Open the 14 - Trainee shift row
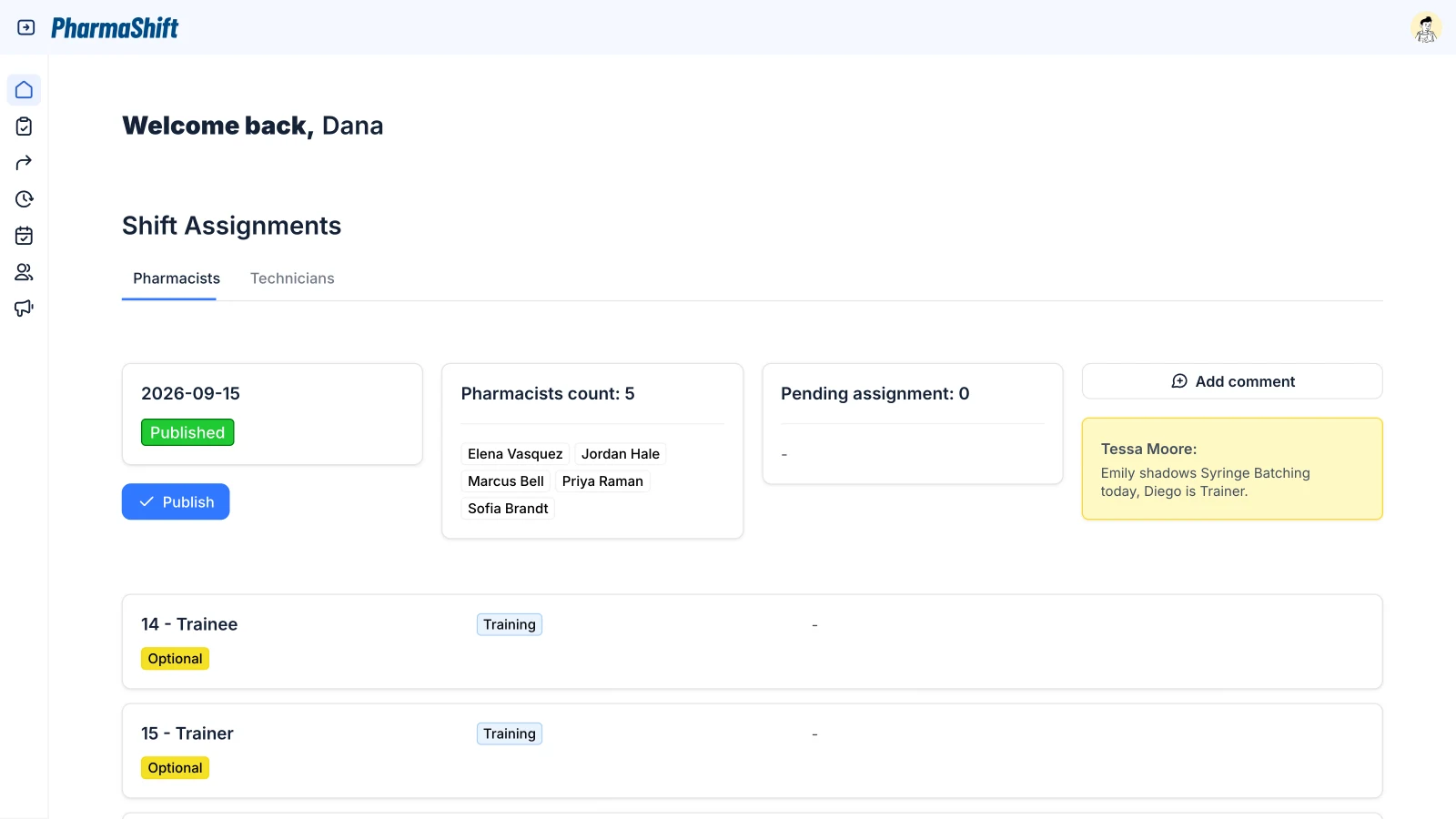 point(752,642)
